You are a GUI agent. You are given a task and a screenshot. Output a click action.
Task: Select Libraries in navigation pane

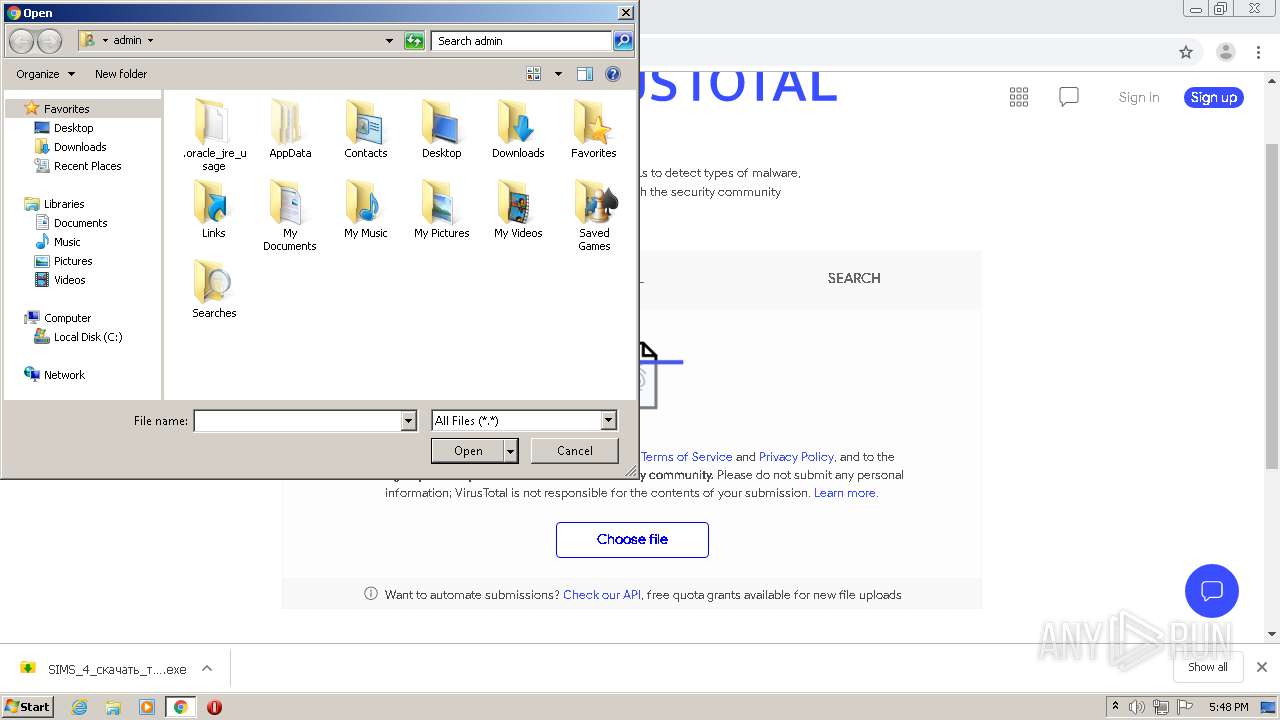click(x=64, y=204)
